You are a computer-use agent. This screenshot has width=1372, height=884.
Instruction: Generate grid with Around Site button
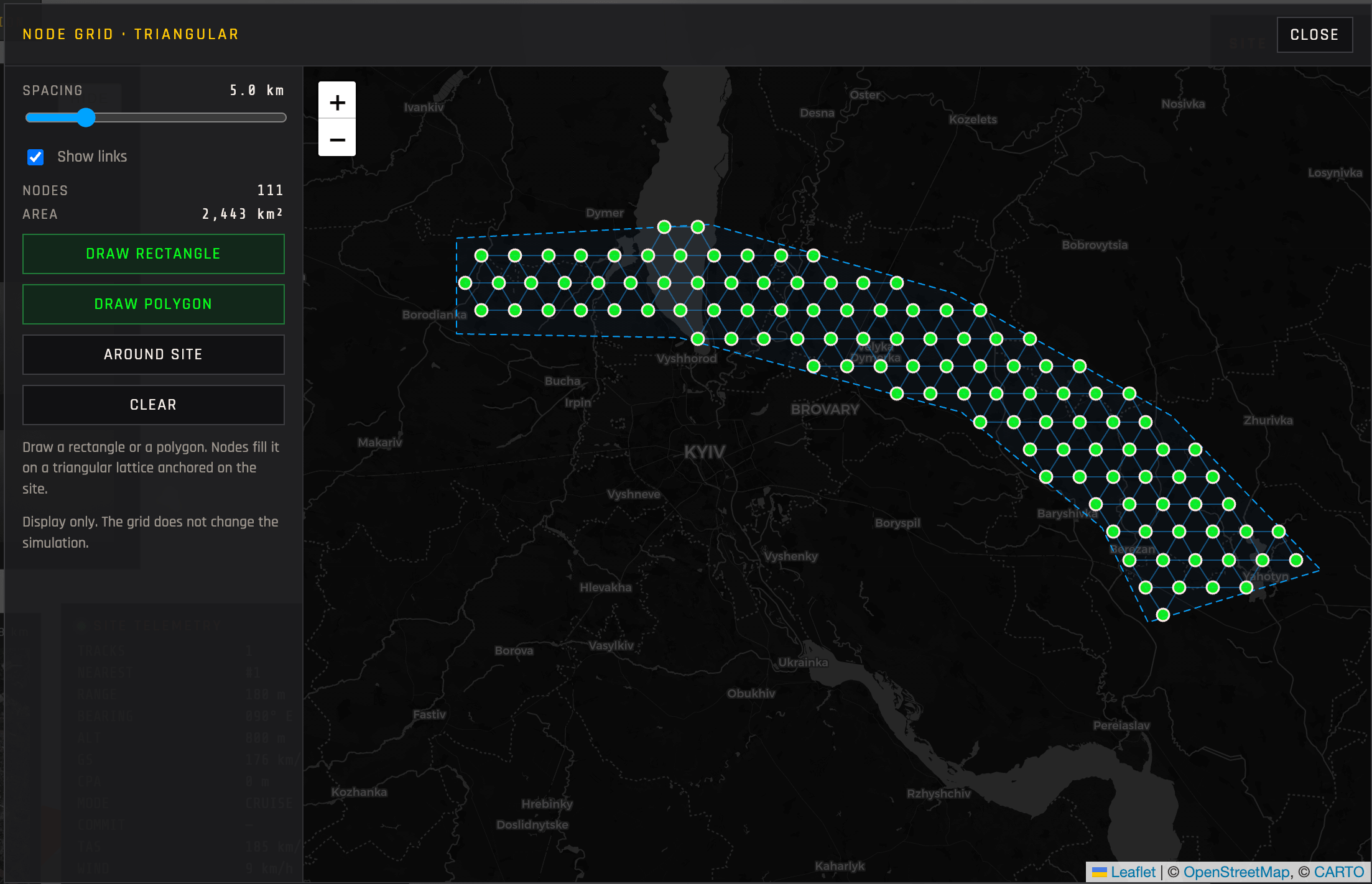coord(154,354)
